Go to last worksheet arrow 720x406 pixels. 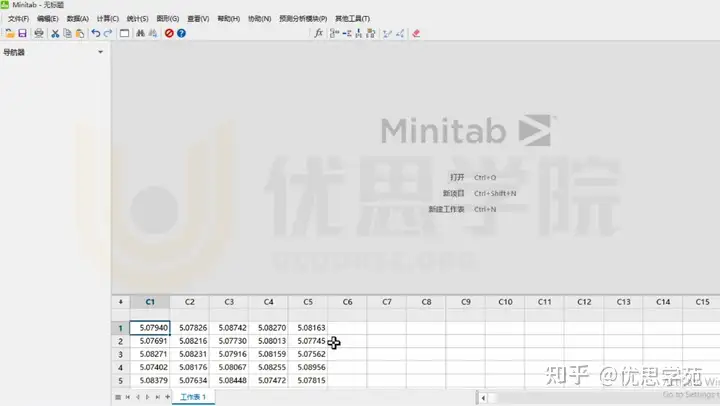158,397
